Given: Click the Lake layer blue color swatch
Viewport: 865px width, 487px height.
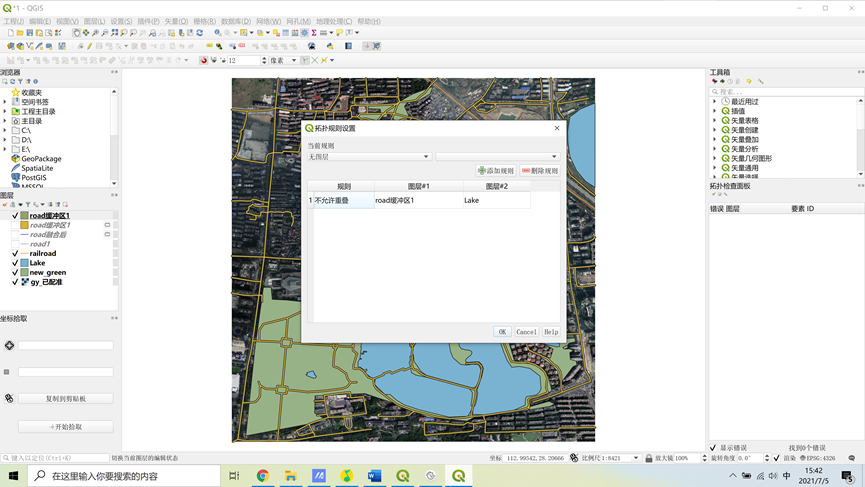Looking at the screenshot, I should coord(24,263).
